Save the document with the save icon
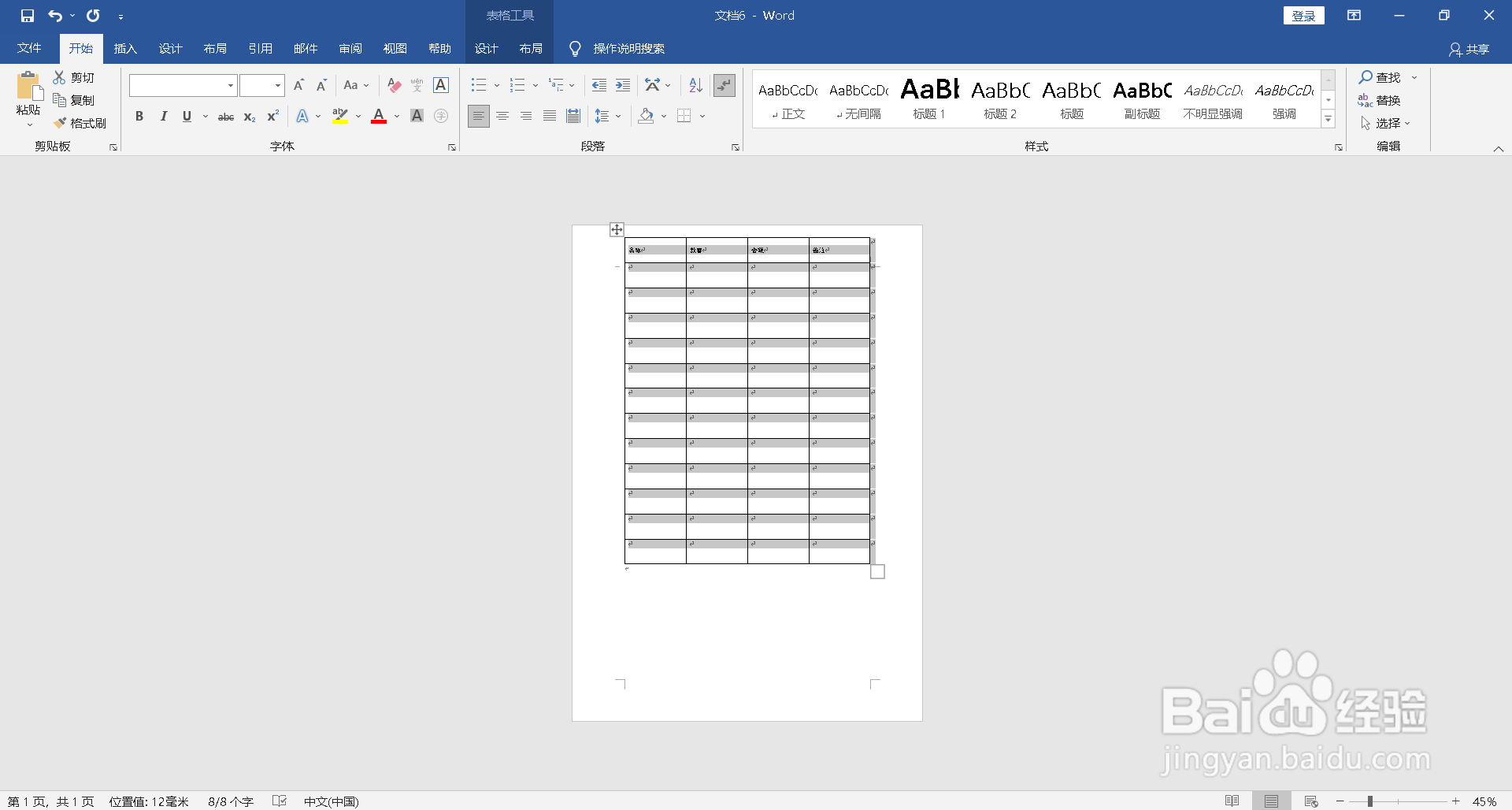Screen dimensions: 1512x810 (28, 16)
